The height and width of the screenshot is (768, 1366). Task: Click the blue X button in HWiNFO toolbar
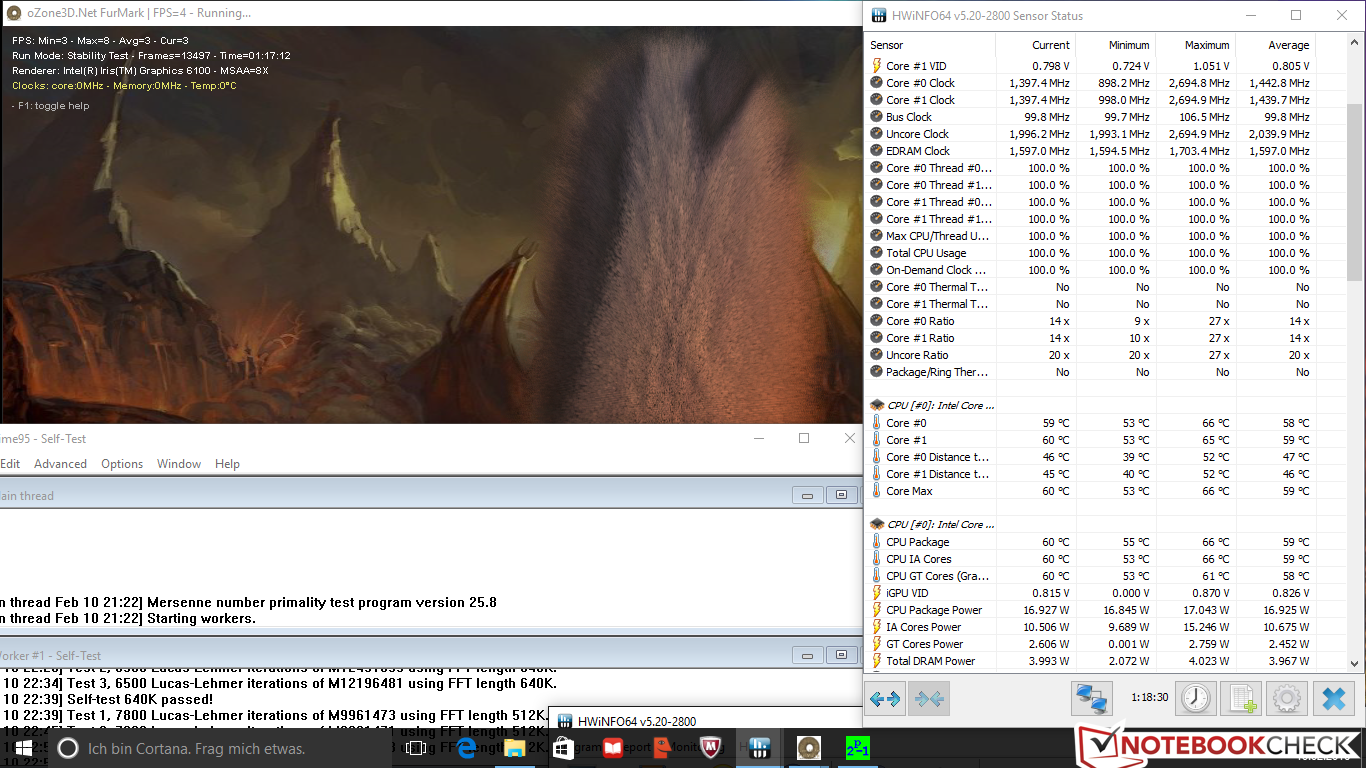1333,698
